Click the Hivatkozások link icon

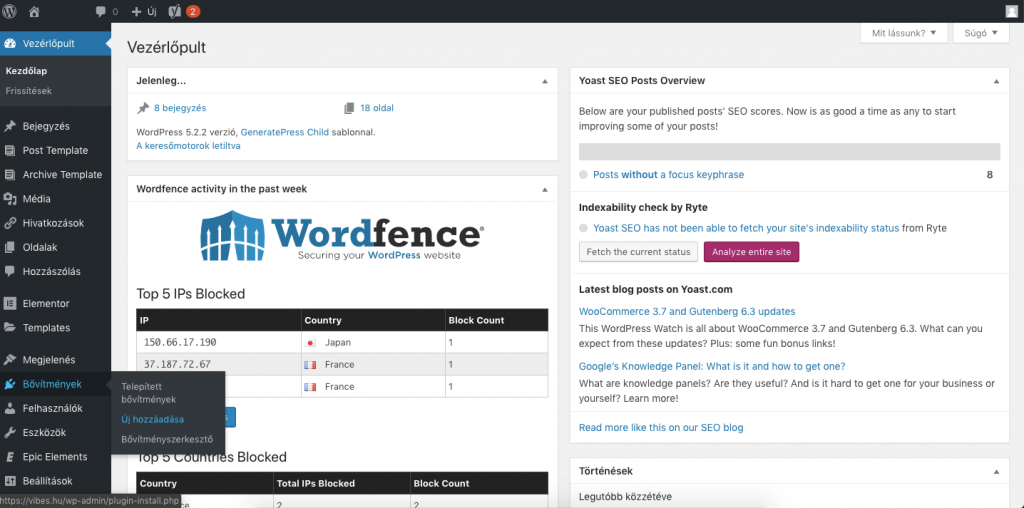[x=10, y=223]
